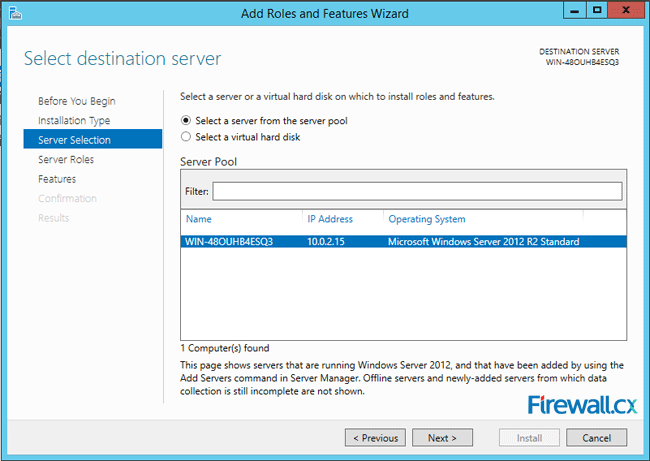Sort the server pool by Name column
This screenshot has height=461, width=650.
pos(199,219)
